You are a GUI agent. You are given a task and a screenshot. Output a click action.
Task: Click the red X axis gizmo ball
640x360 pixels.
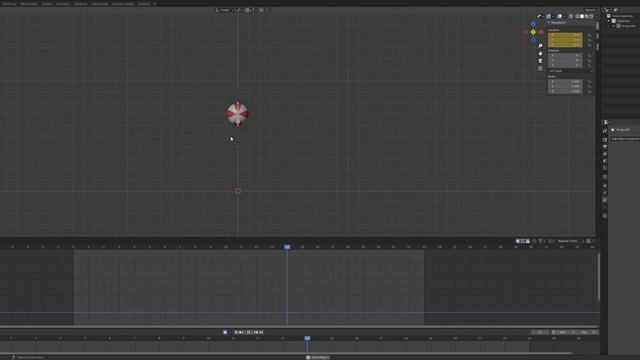pos(541,32)
